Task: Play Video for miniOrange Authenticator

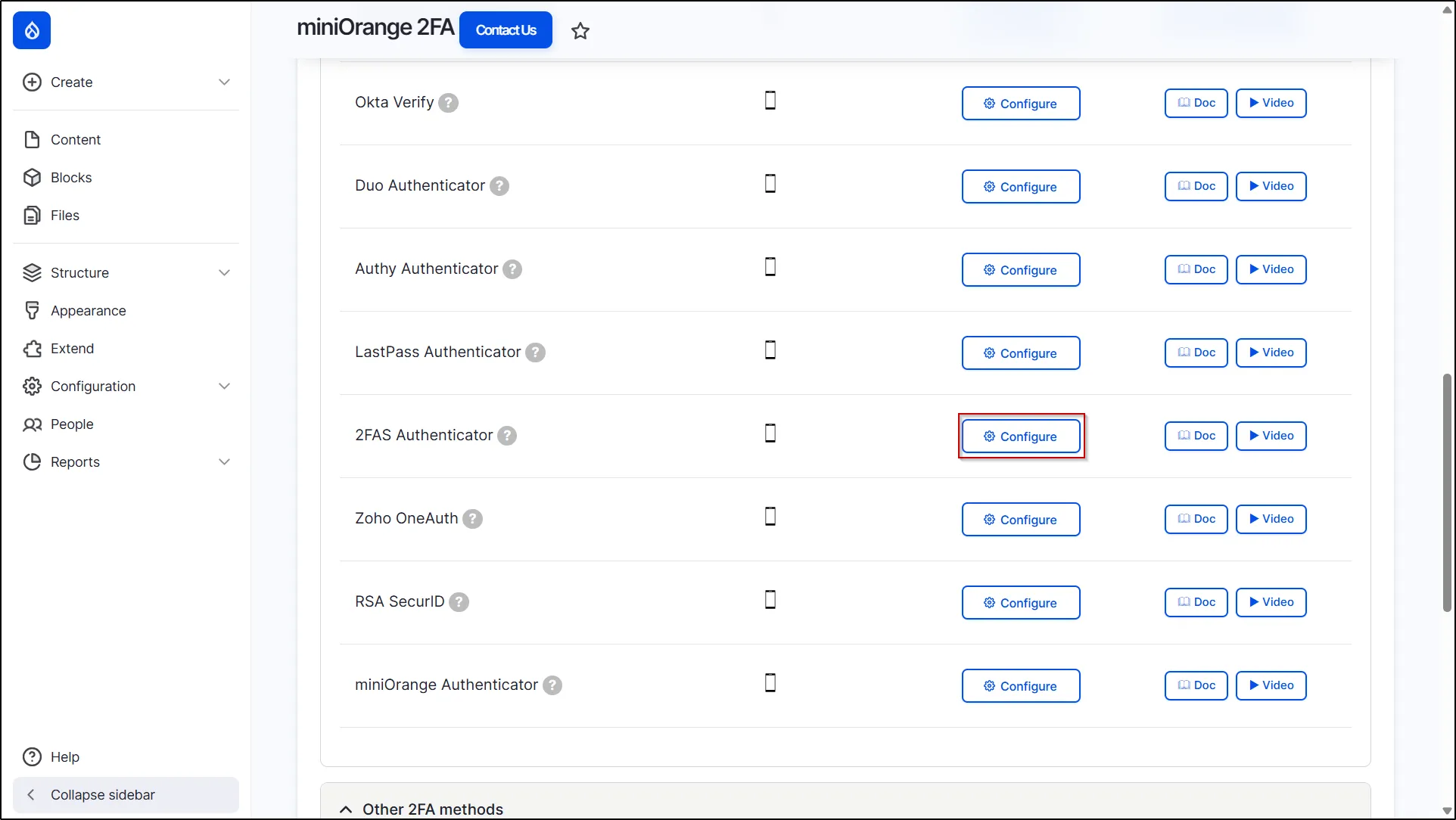Action: pos(1271,685)
